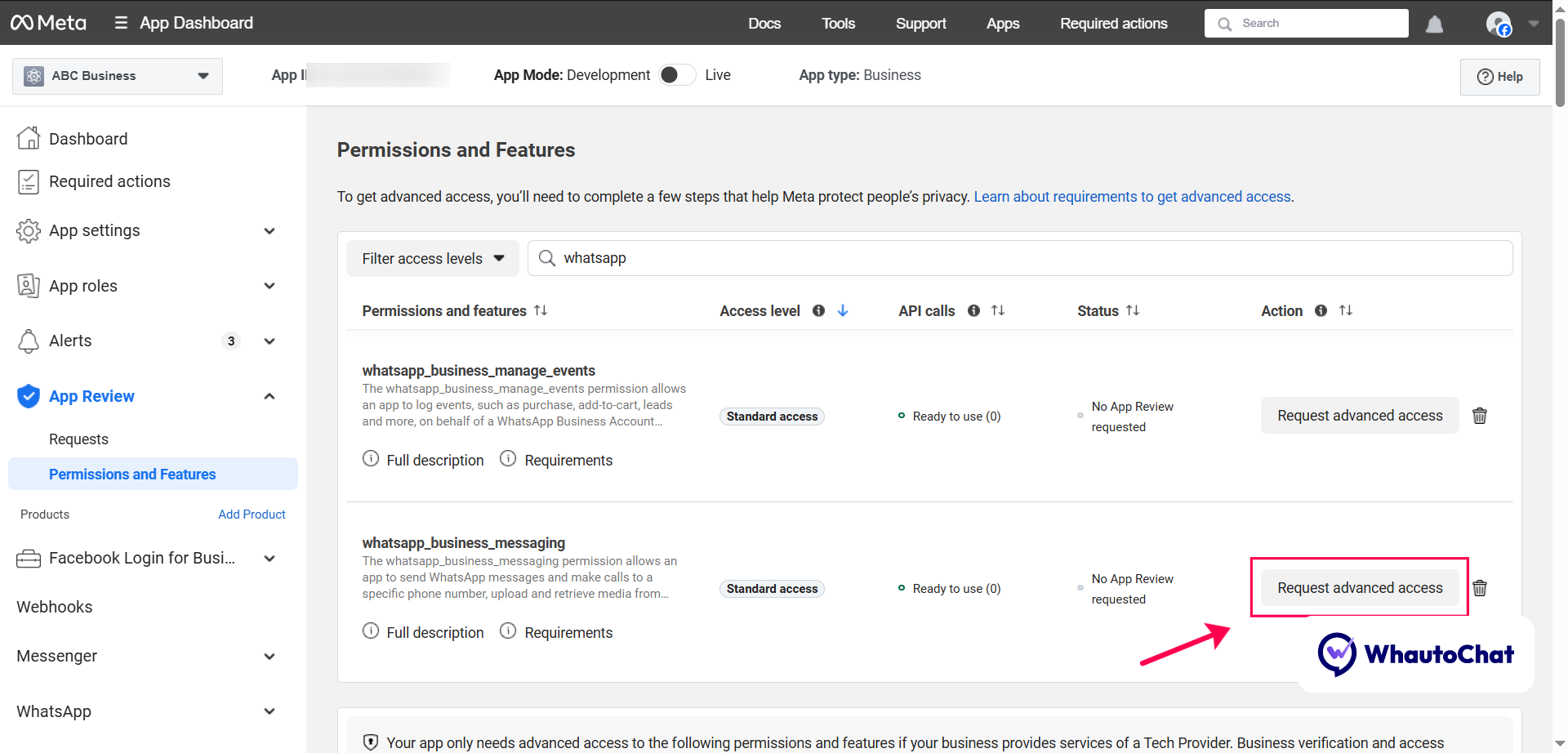Request advanced access for whatsapp_business_messaging
The width and height of the screenshot is (1568, 753).
click(x=1359, y=587)
